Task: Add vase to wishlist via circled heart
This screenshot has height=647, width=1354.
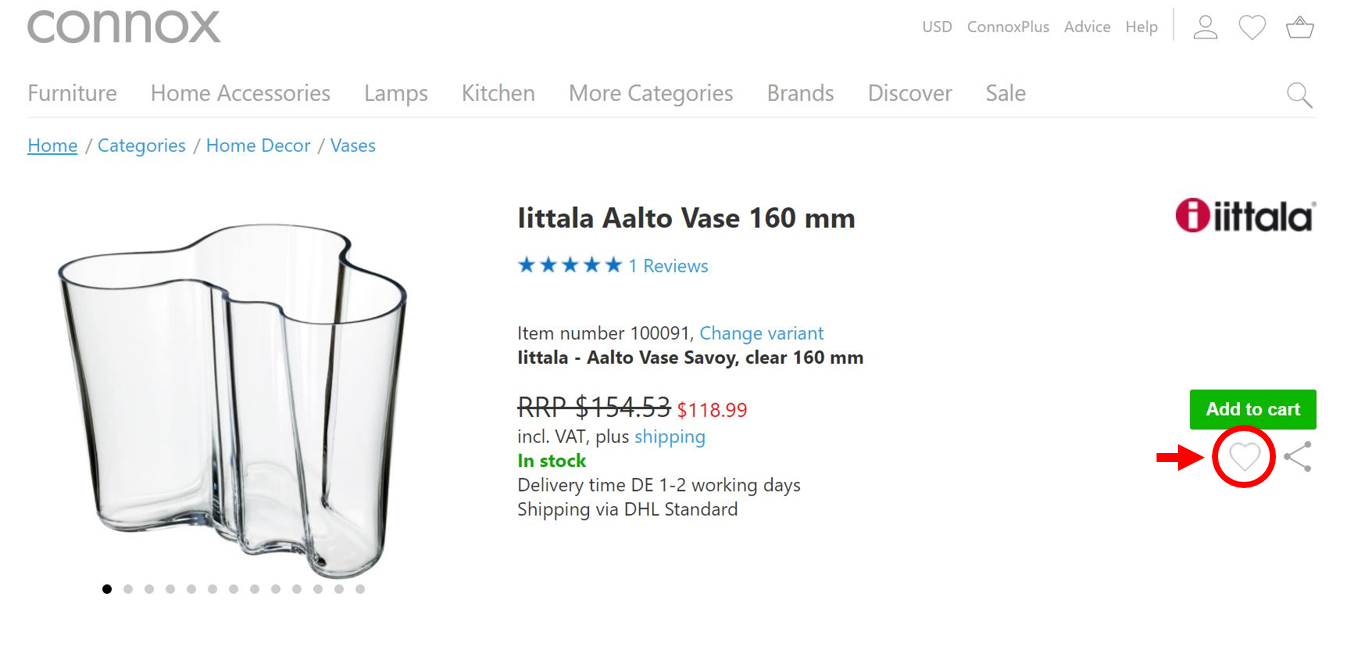Action: click(1244, 457)
